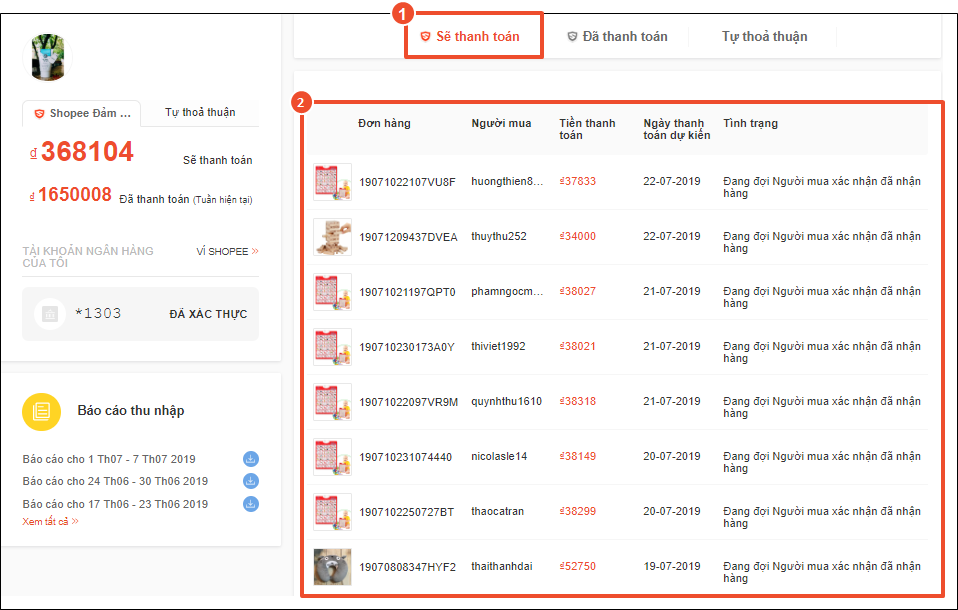Click the shop profile avatar

click(48, 57)
